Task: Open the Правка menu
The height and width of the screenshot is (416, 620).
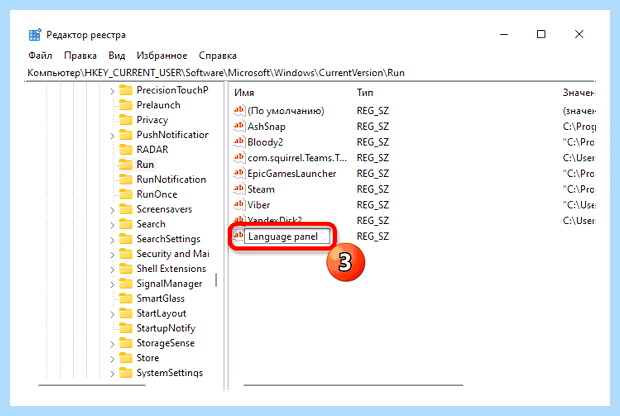Action: 80,55
